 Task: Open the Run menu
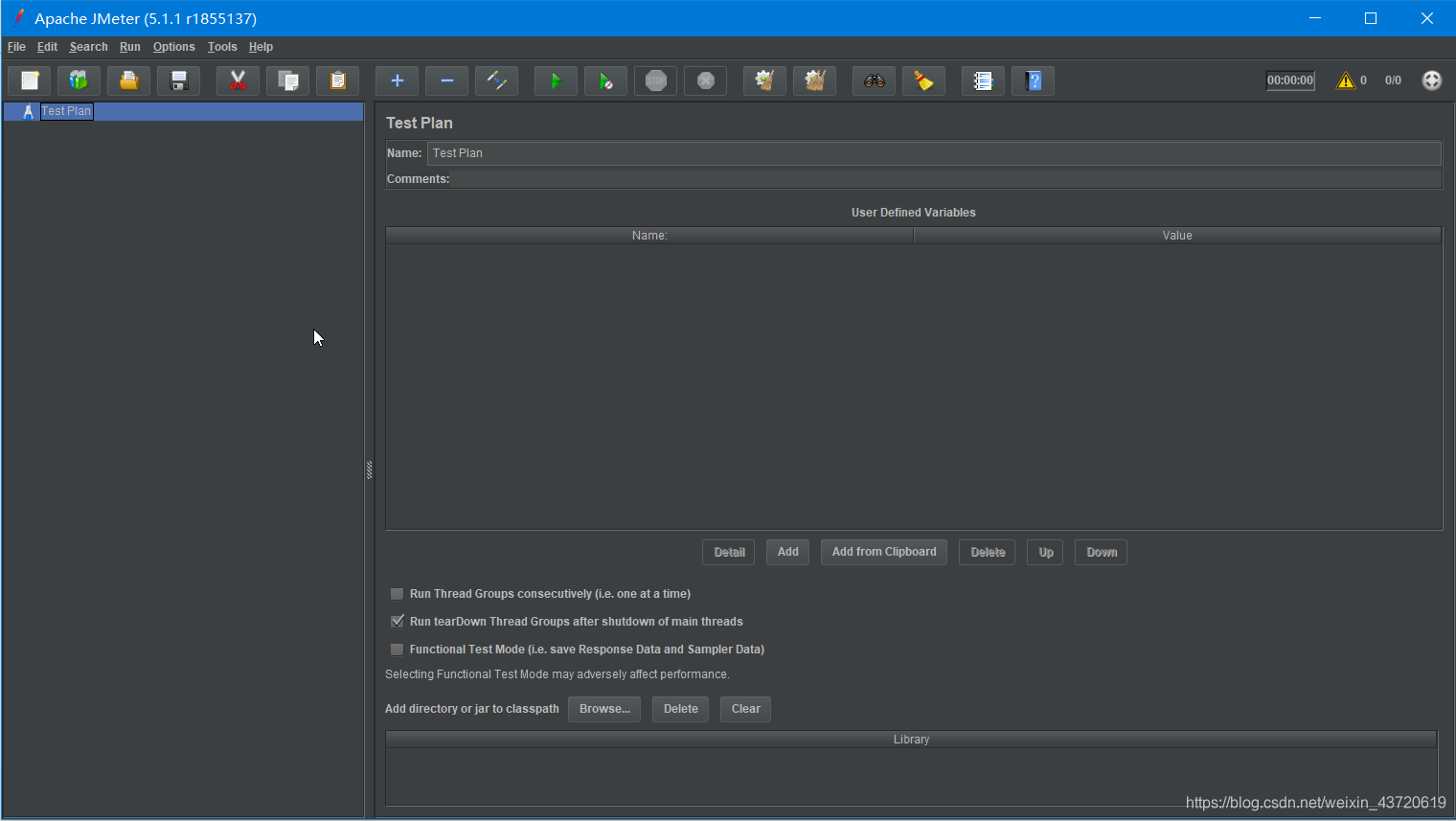click(x=130, y=47)
